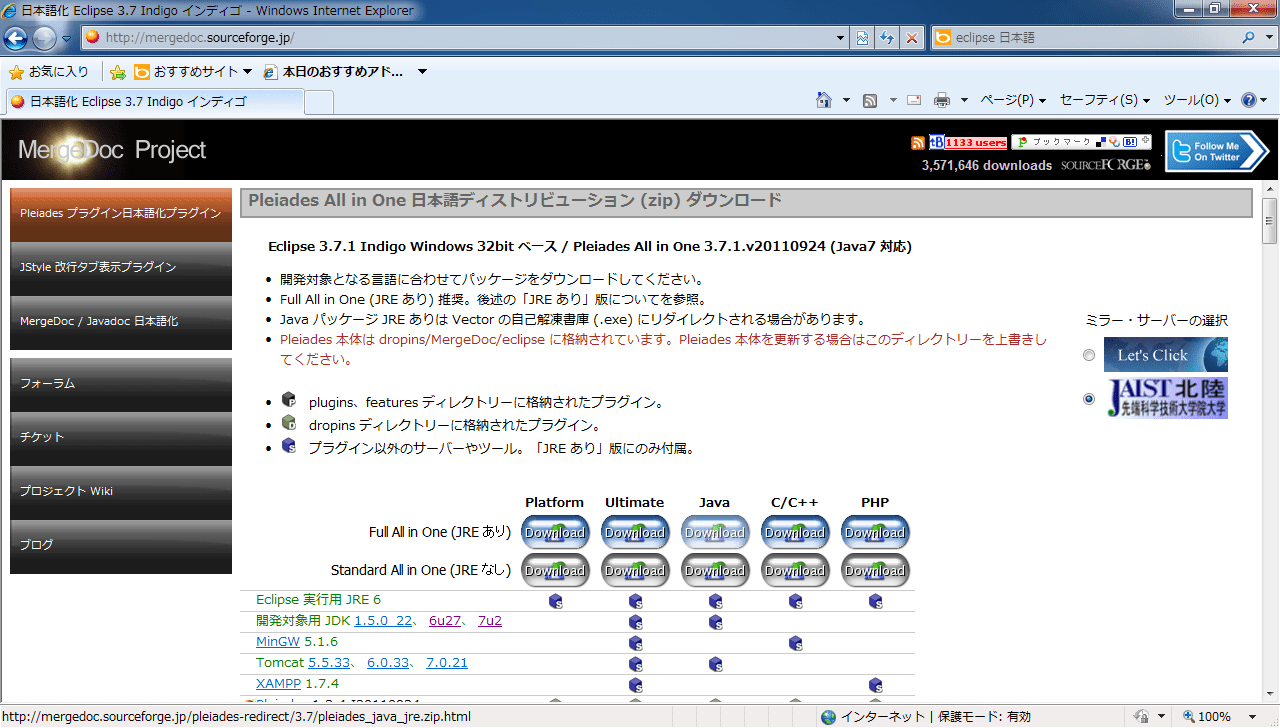Click the 1133 users bookmark counter
The width and height of the screenshot is (1280, 728).
[x=975, y=143]
